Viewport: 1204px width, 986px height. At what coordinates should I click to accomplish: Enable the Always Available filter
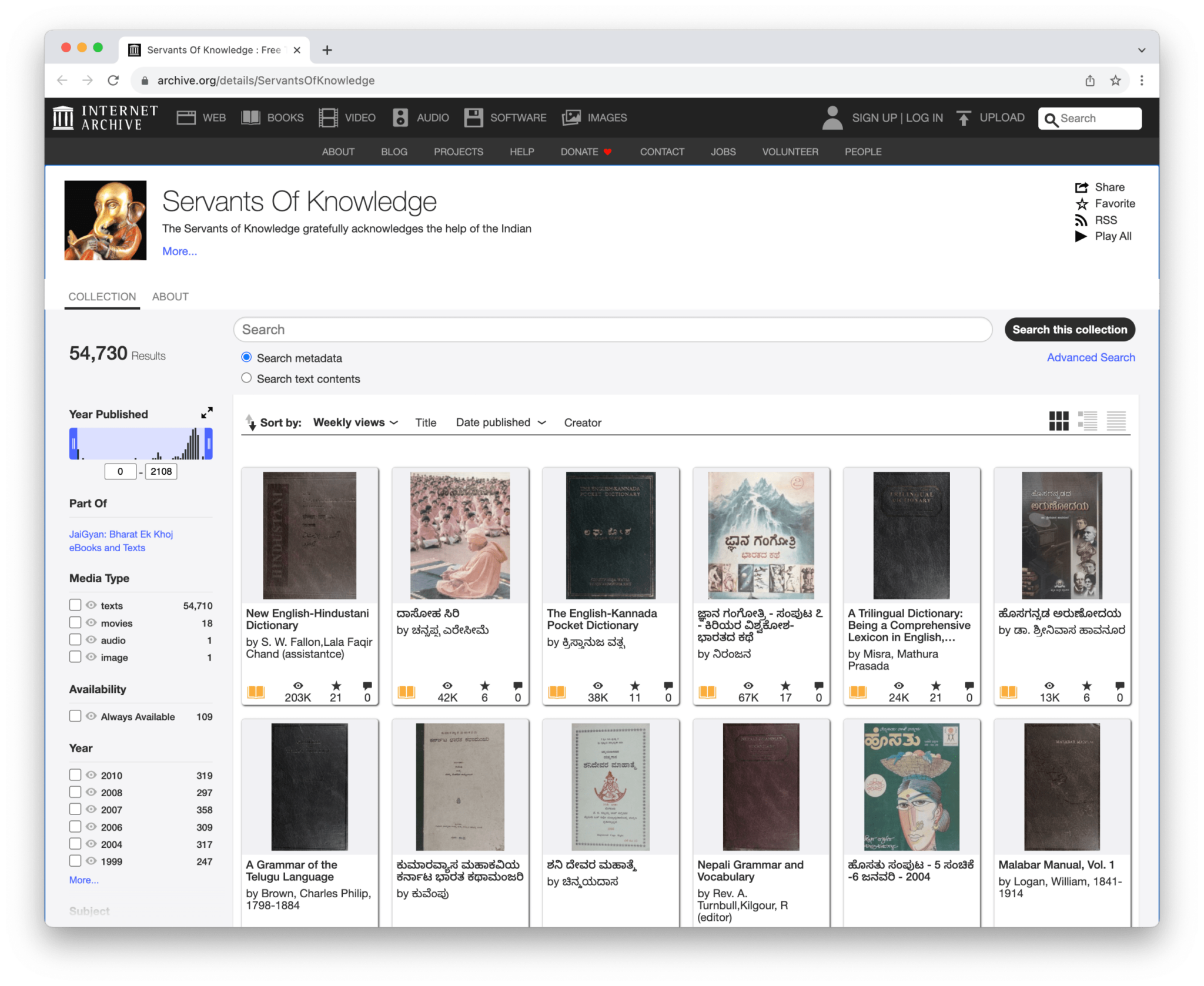tap(75, 716)
